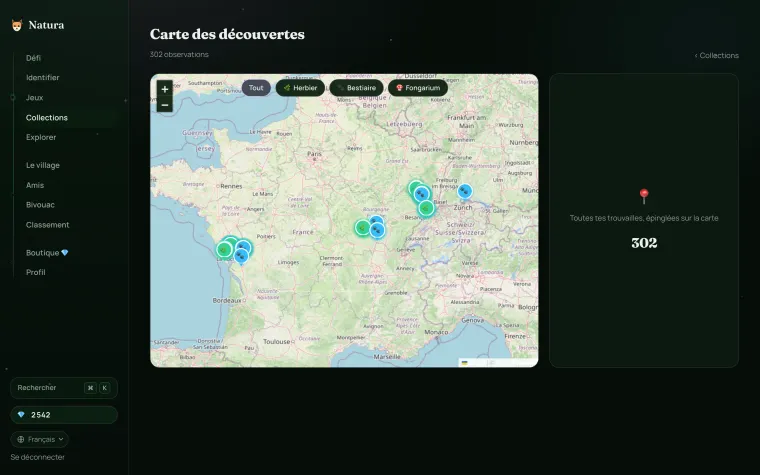Image resolution: width=760 pixels, height=475 pixels.
Task: Click the Paris label on the map
Action: pyautogui.click(x=314, y=154)
